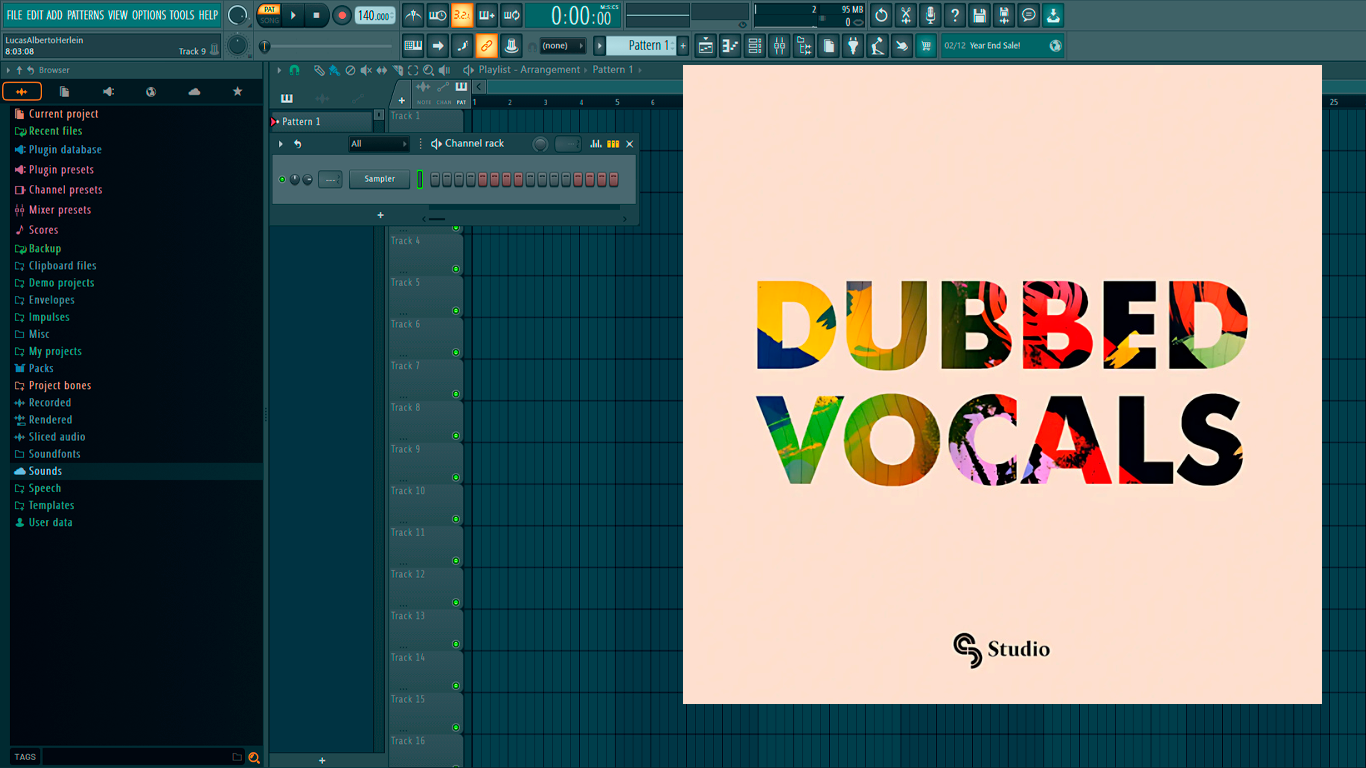1366x768 pixels.
Task: Select the playlist zoom magnifier tool
Action: point(428,70)
